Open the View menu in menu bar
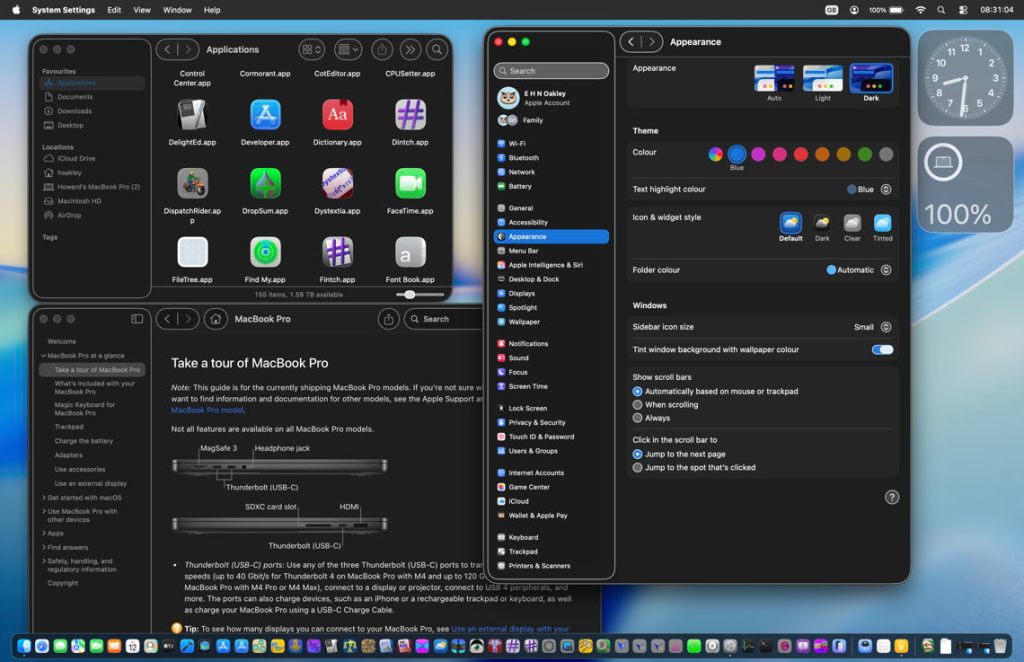 (x=142, y=10)
